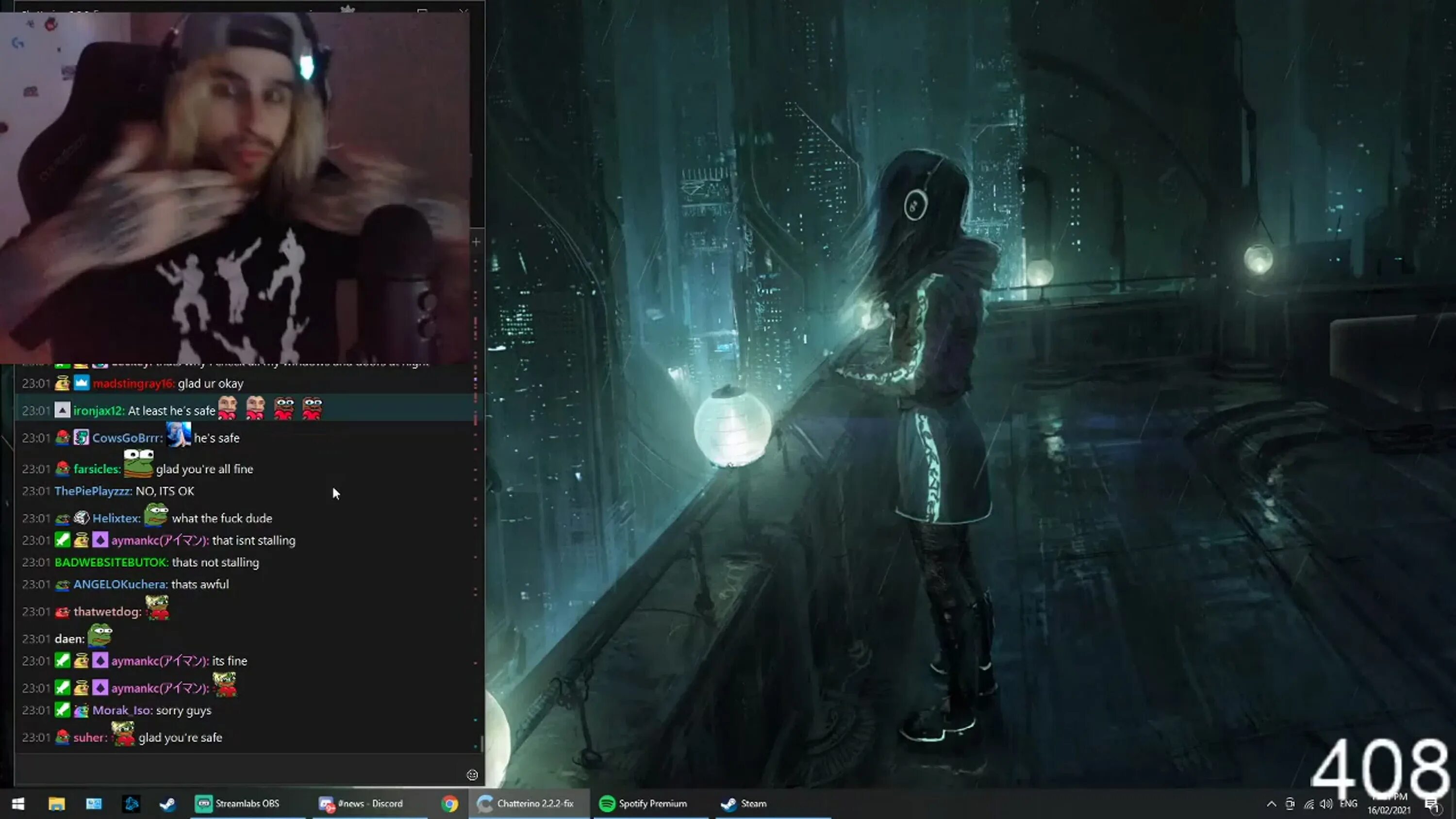Open the Wi-Fi network tray icon
This screenshot has width=1456, height=819.
1309,804
